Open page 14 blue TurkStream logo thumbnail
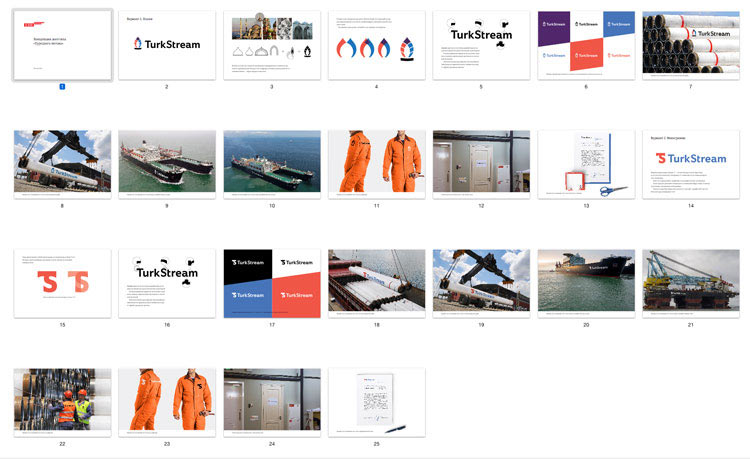This screenshot has width=750, height=459. tap(691, 164)
